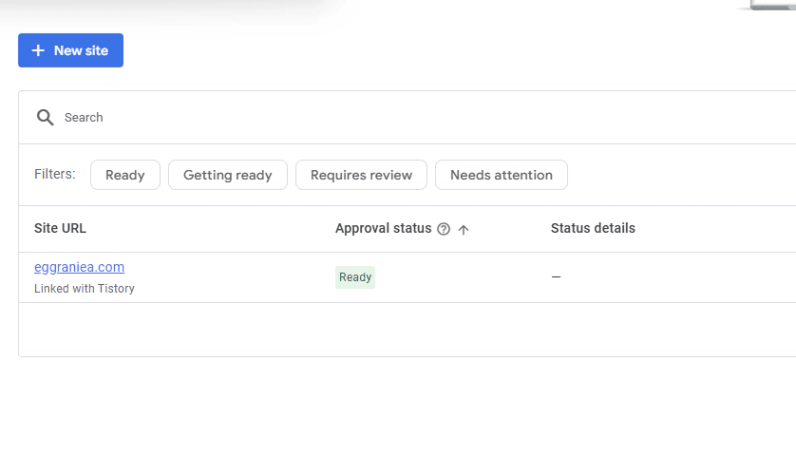Click the plus icon on New site
The height and width of the screenshot is (456, 796).
[x=38, y=50]
